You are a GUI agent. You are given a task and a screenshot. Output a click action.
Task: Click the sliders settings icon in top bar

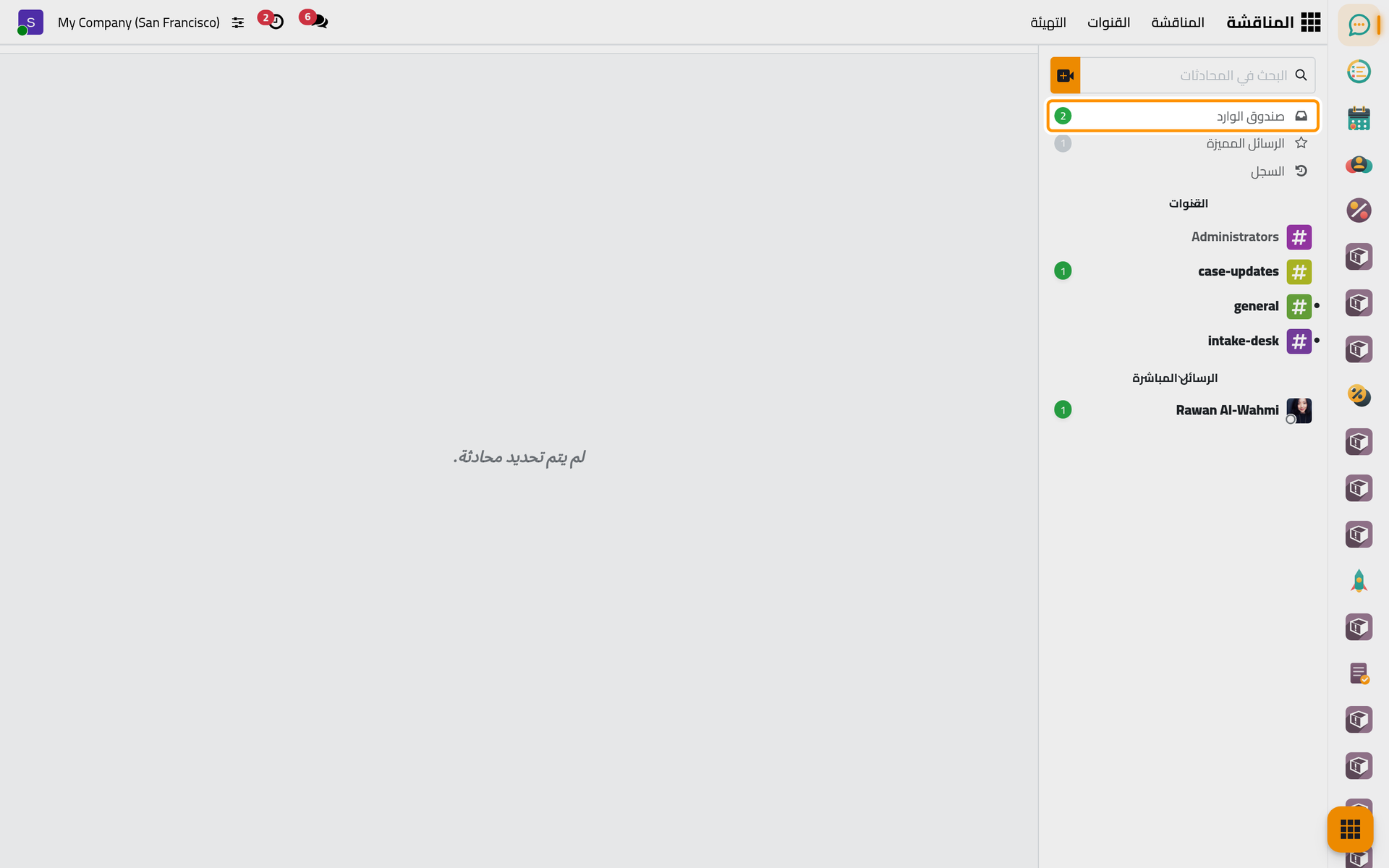click(x=238, y=23)
